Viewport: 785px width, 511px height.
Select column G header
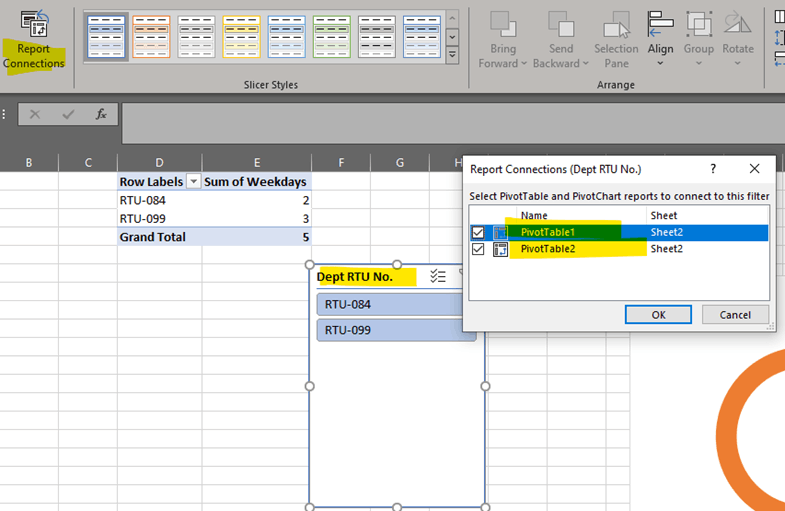400,163
